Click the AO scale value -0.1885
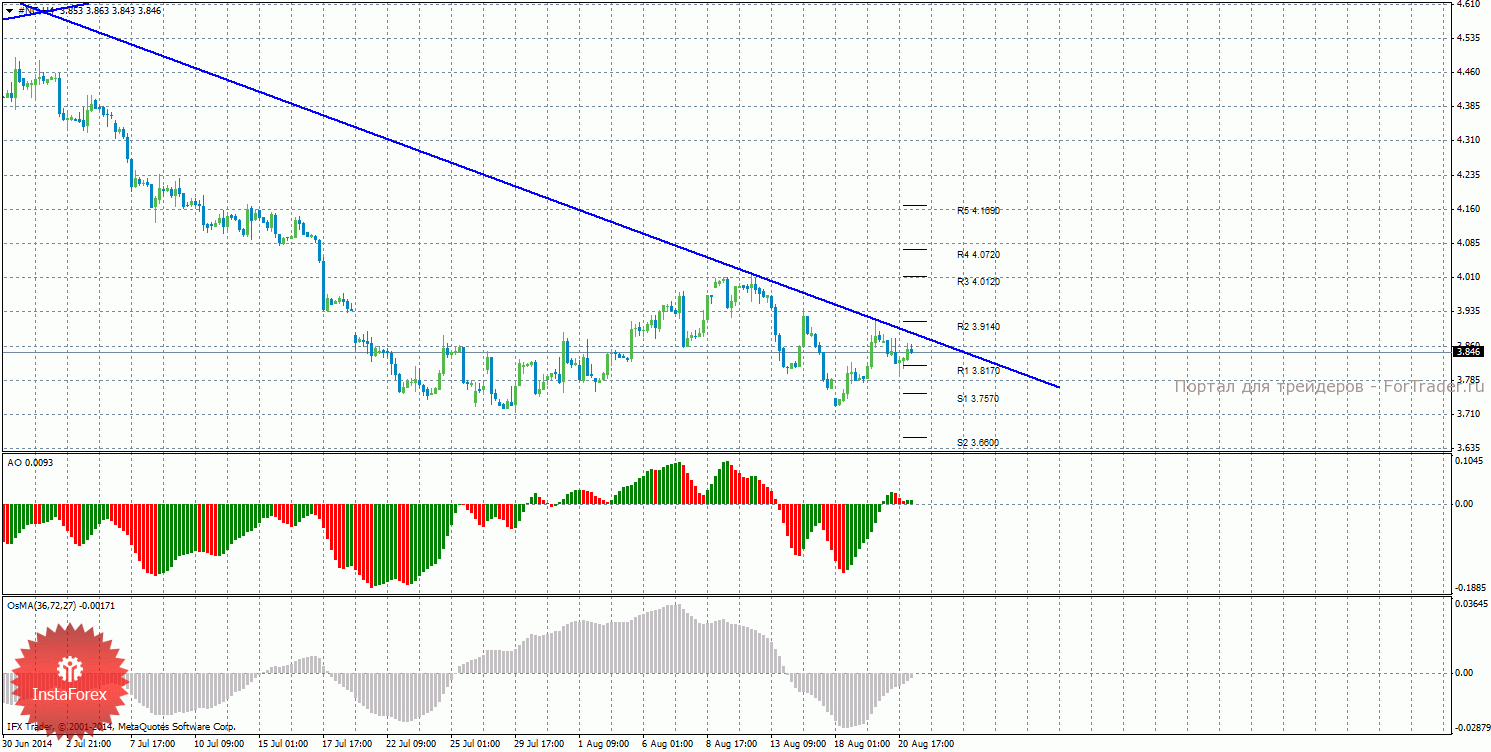The height and width of the screenshot is (752, 1491). [x=1469, y=588]
